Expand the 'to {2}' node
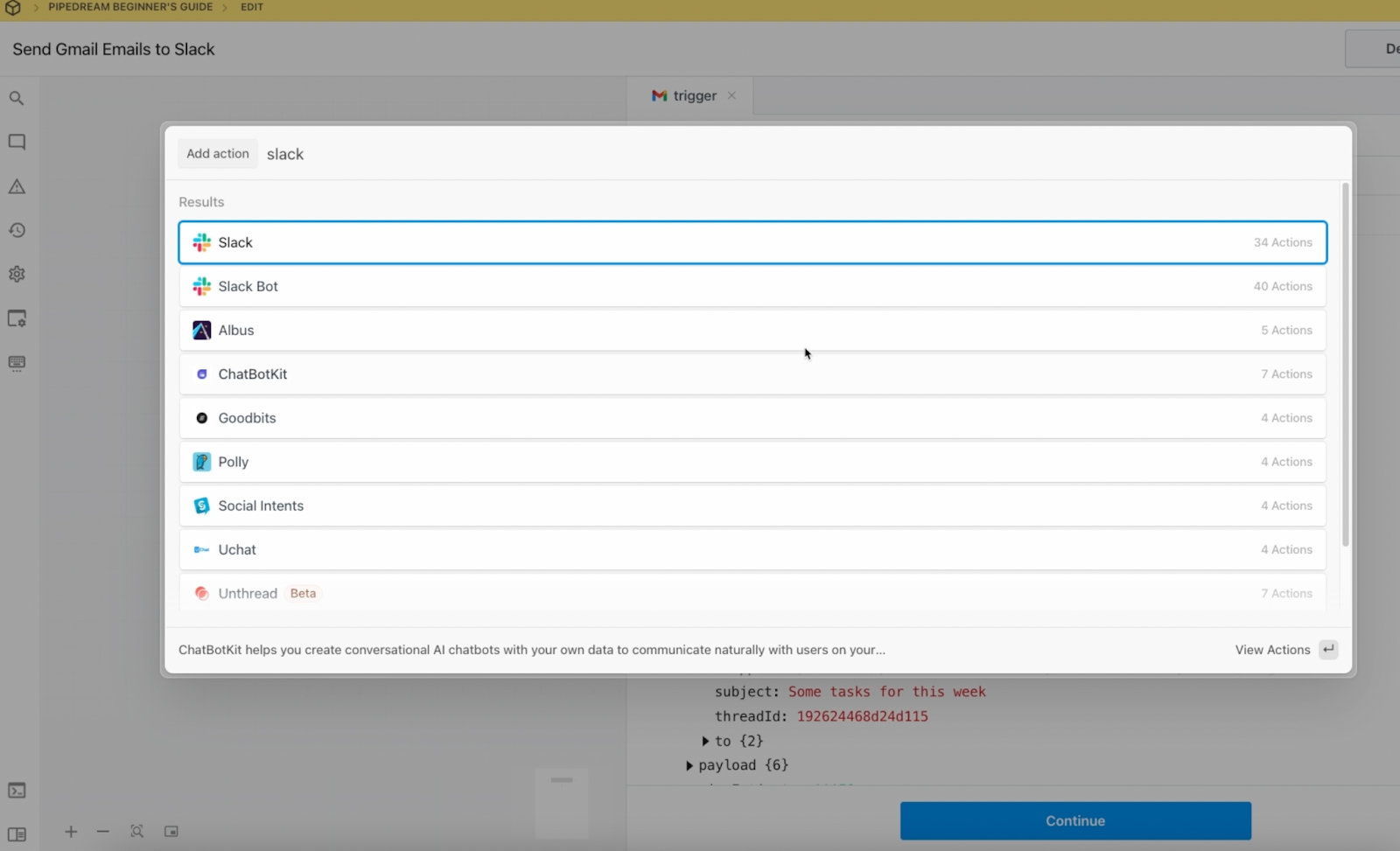This screenshot has height=851, width=1400. click(x=705, y=741)
